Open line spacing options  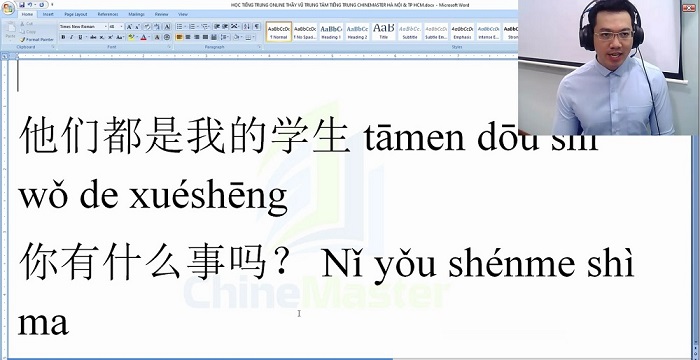225,37
